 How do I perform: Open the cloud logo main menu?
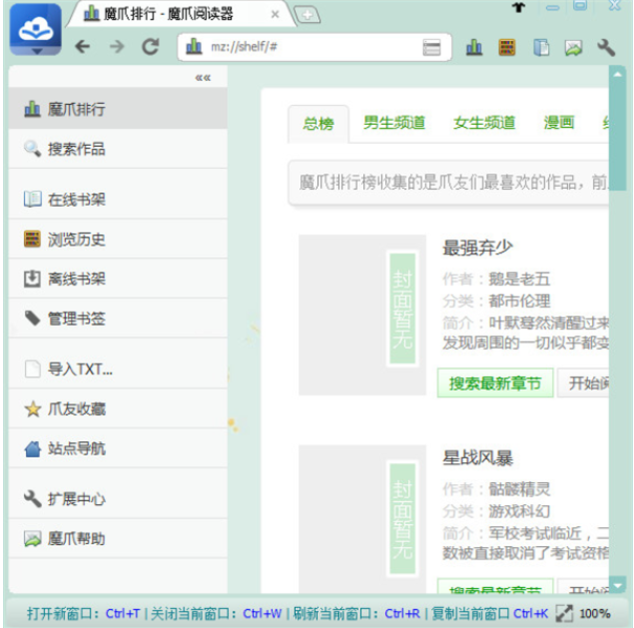pyautogui.click(x=34, y=36)
